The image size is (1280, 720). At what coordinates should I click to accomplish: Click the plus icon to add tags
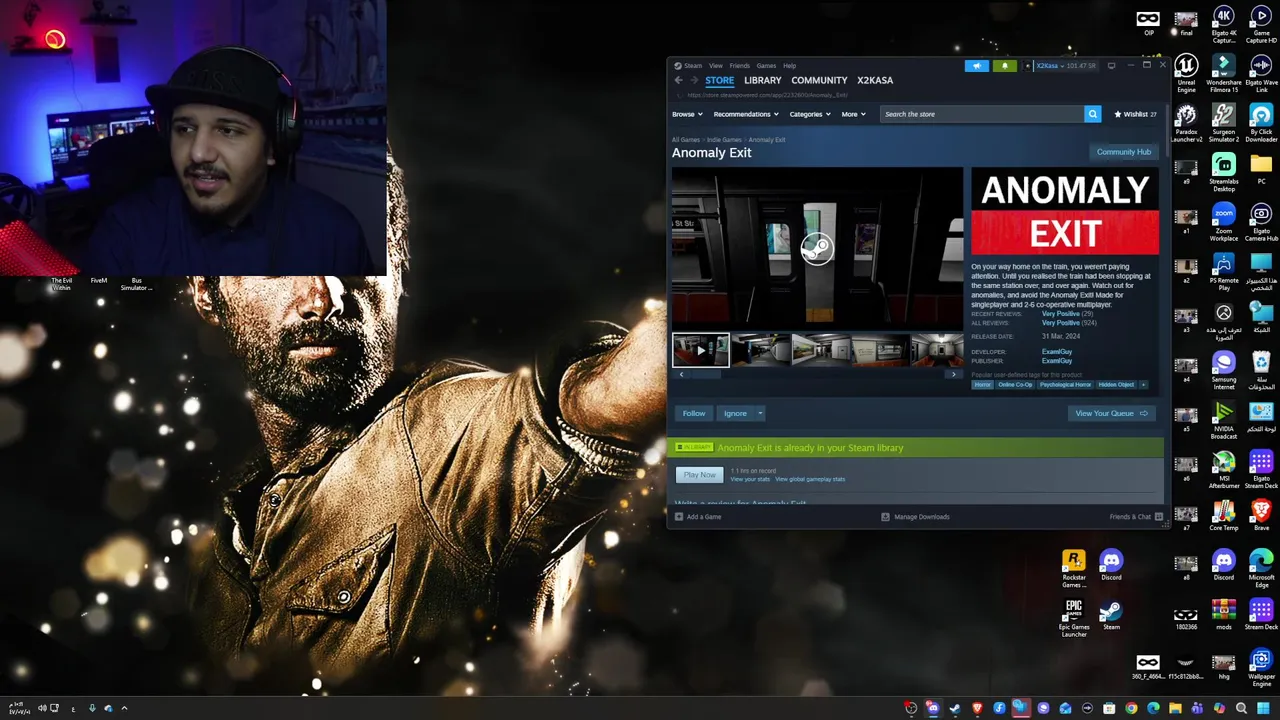tap(1143, 385)
